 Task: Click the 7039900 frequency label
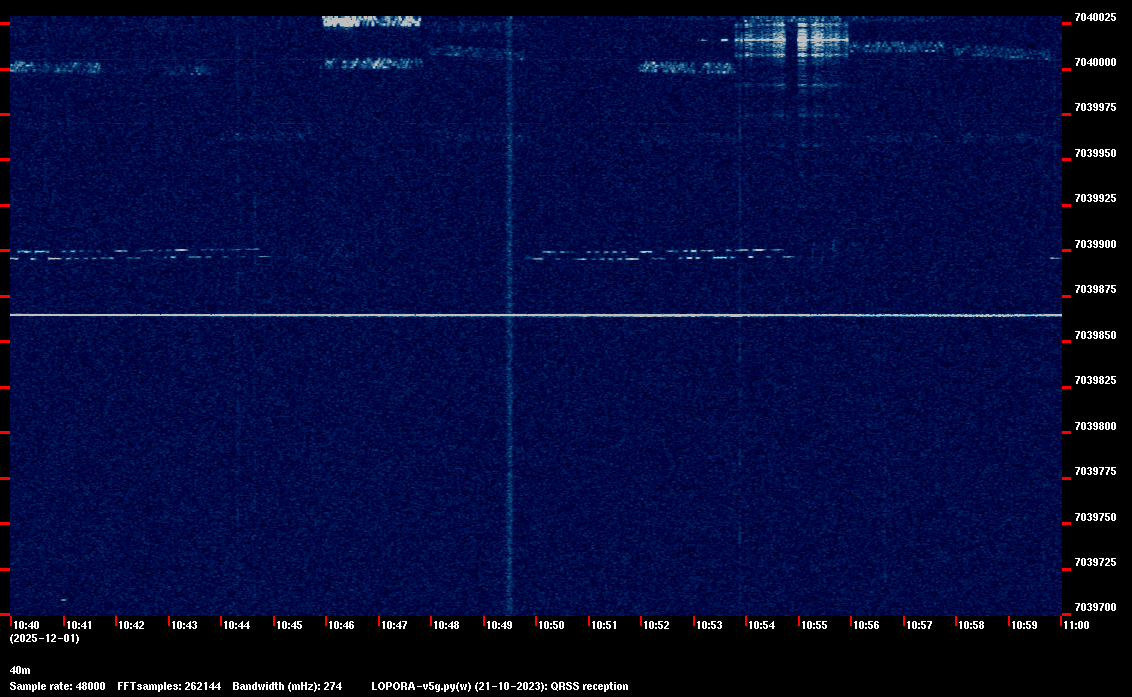click(x=1095, y=245)
